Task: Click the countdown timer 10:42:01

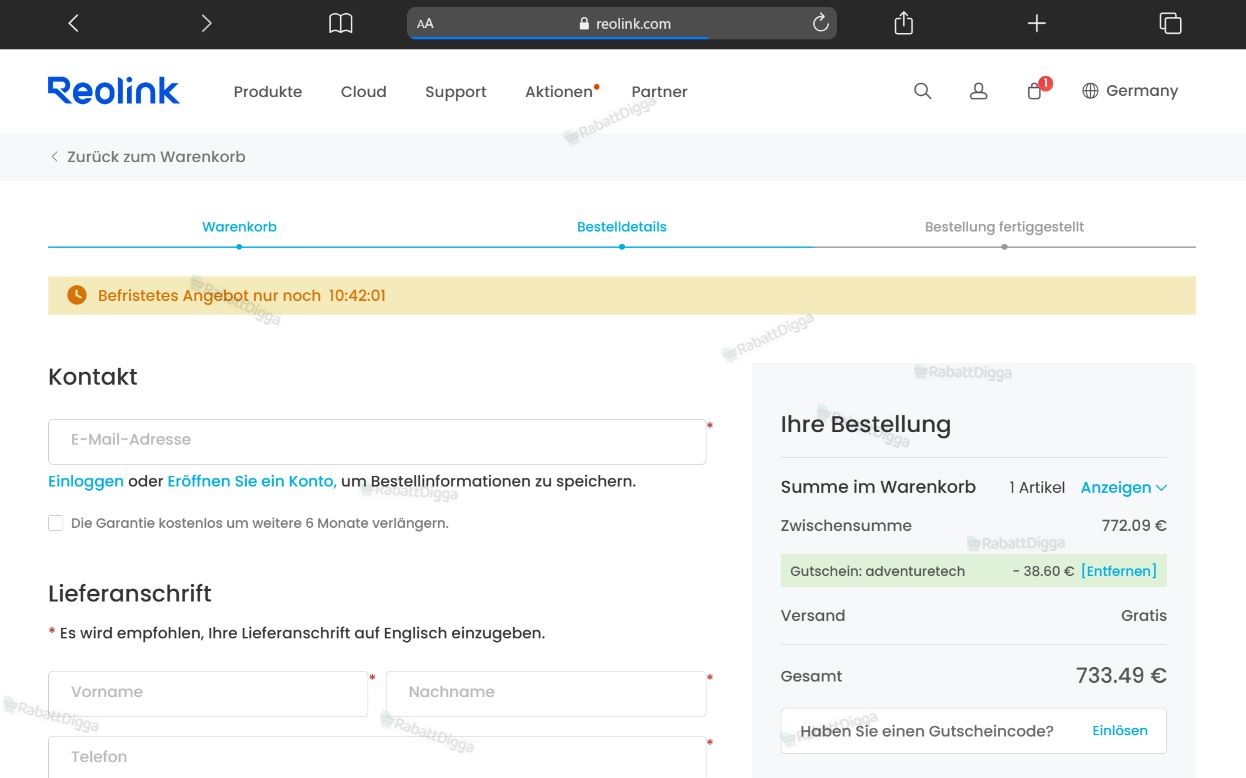Action: pyautogui.click(x=357, y=296)
